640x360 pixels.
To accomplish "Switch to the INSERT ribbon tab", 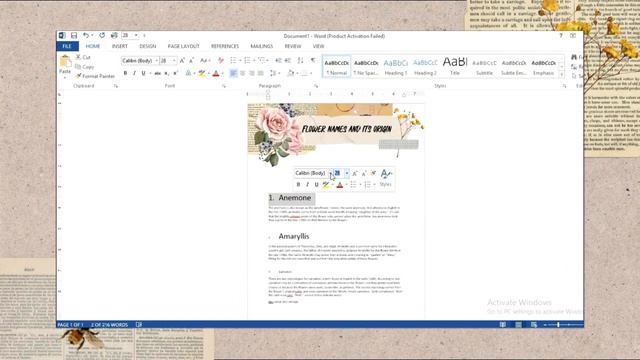I will tap(120, 46).
